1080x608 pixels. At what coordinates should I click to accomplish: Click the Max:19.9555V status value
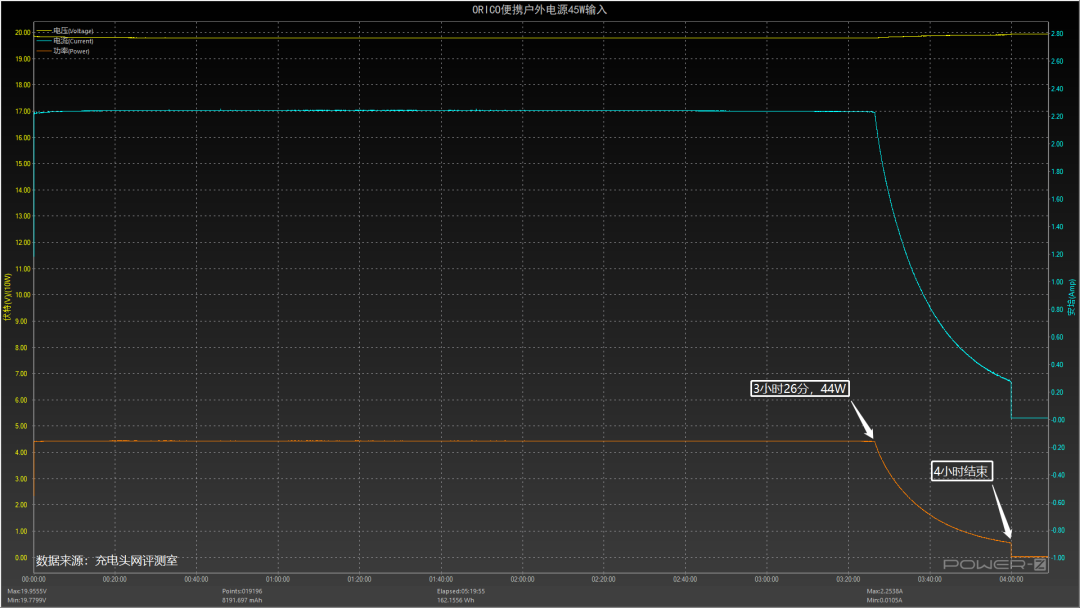pos(27,591)
